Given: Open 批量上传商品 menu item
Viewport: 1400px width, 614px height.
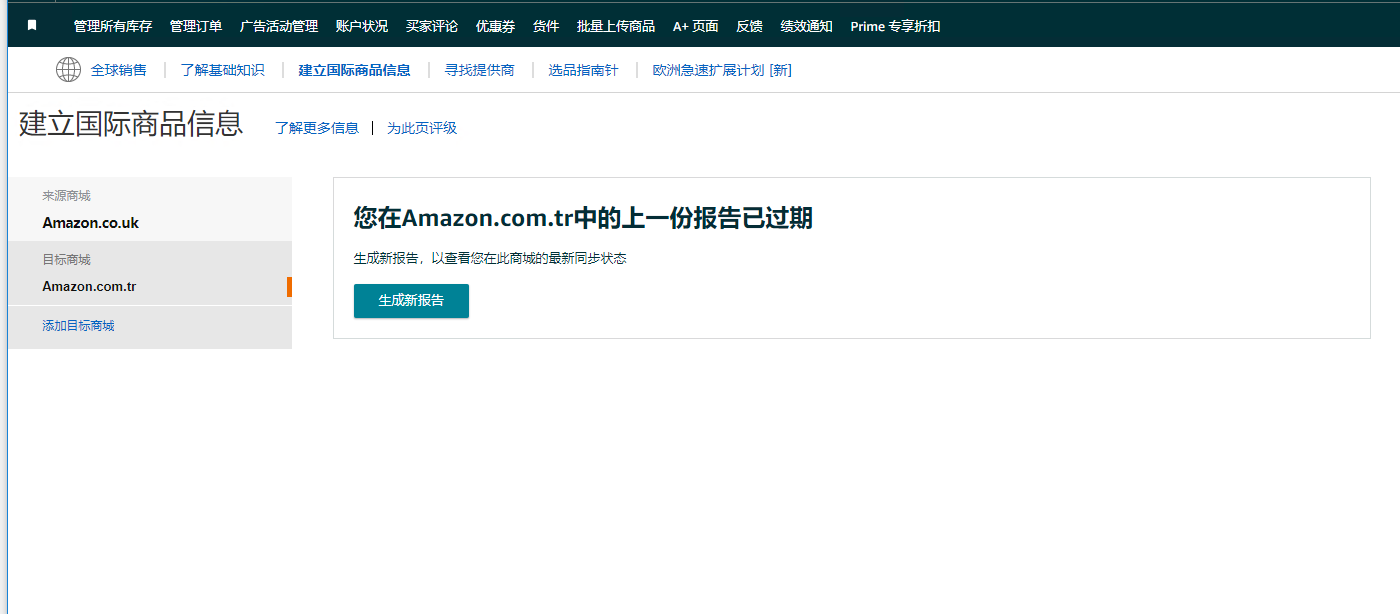Looking at the screenshot, I should click(616, 26).
